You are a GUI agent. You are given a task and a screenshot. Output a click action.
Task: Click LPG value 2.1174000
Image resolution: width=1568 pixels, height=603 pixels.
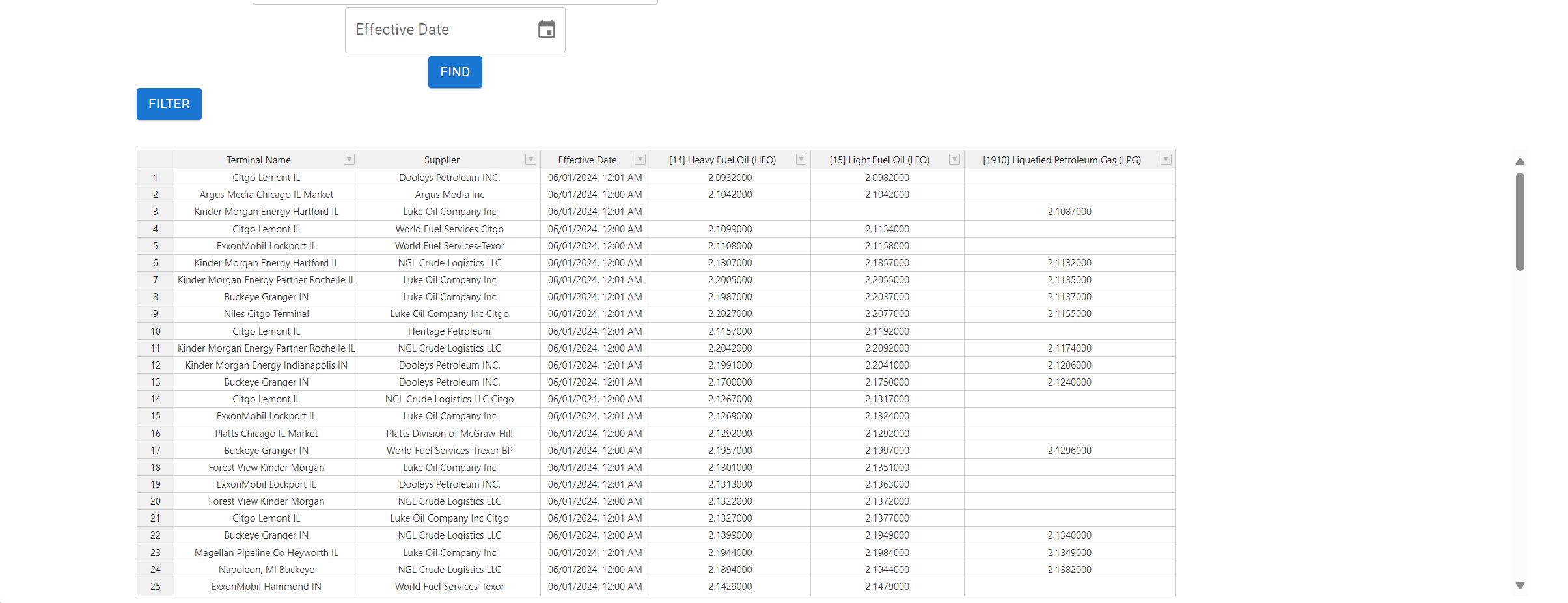point(1069,348)
